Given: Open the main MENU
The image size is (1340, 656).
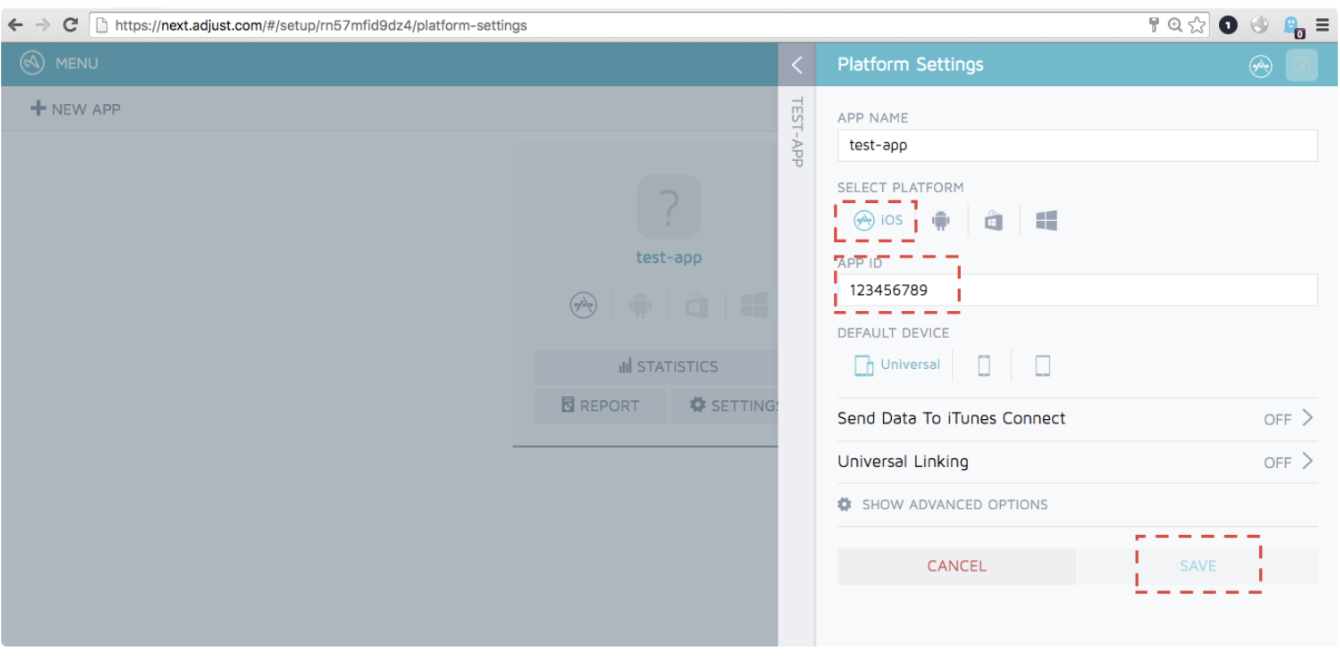Looking at the screenshot, I should [x=59, y=64].
